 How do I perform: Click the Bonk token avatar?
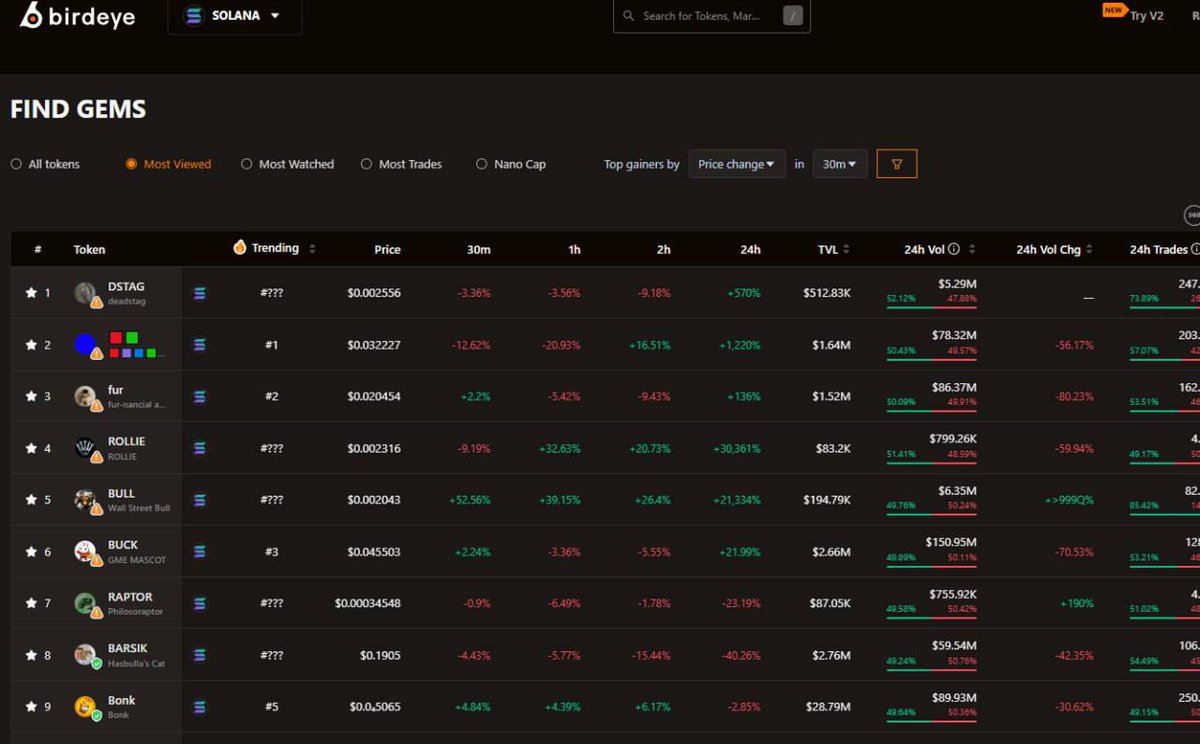pos(86,707)
